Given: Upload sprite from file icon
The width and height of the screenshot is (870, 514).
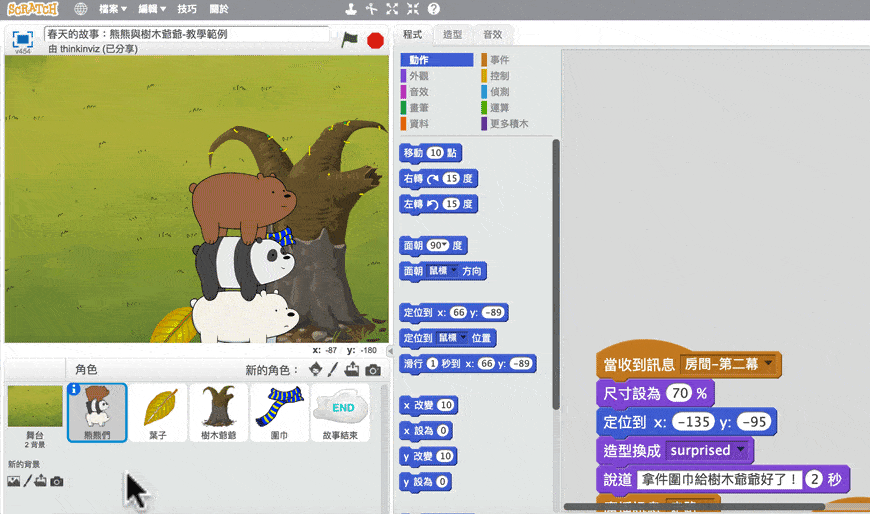Looking at the screenshot, I should click(x=352, y=369).
